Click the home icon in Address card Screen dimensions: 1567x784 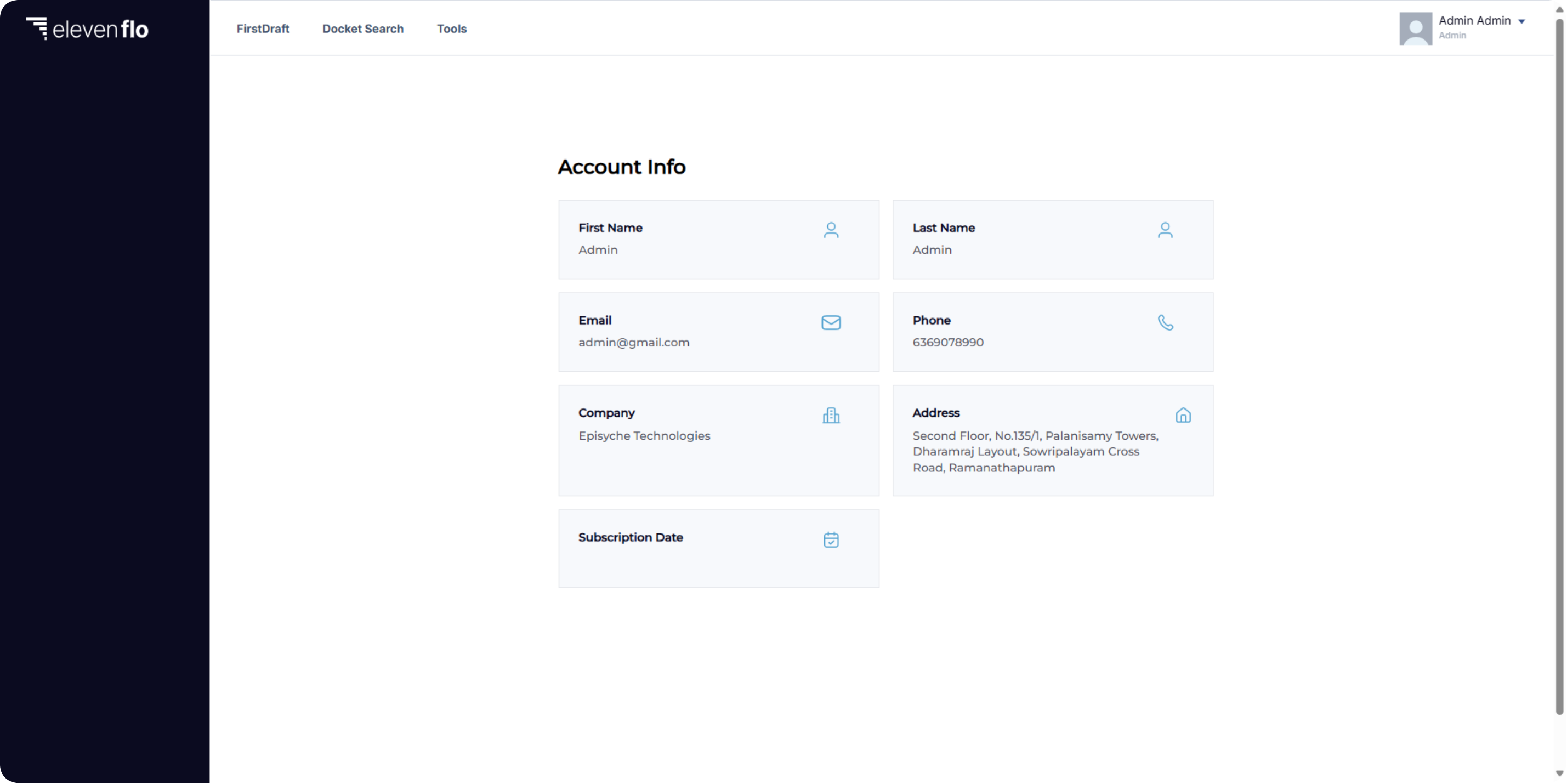[x=1183, y=416]
